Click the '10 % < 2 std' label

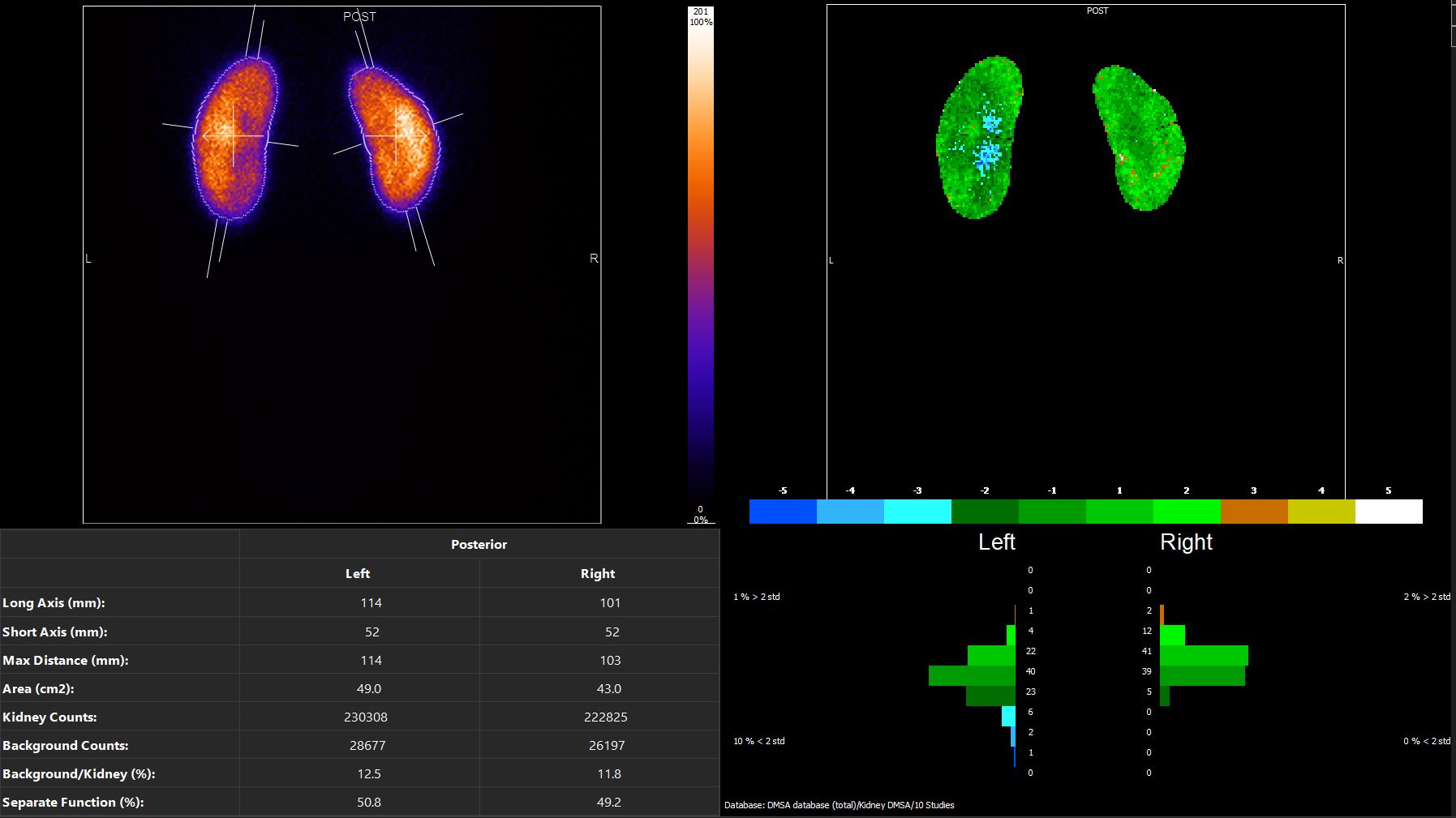point(759,741)
